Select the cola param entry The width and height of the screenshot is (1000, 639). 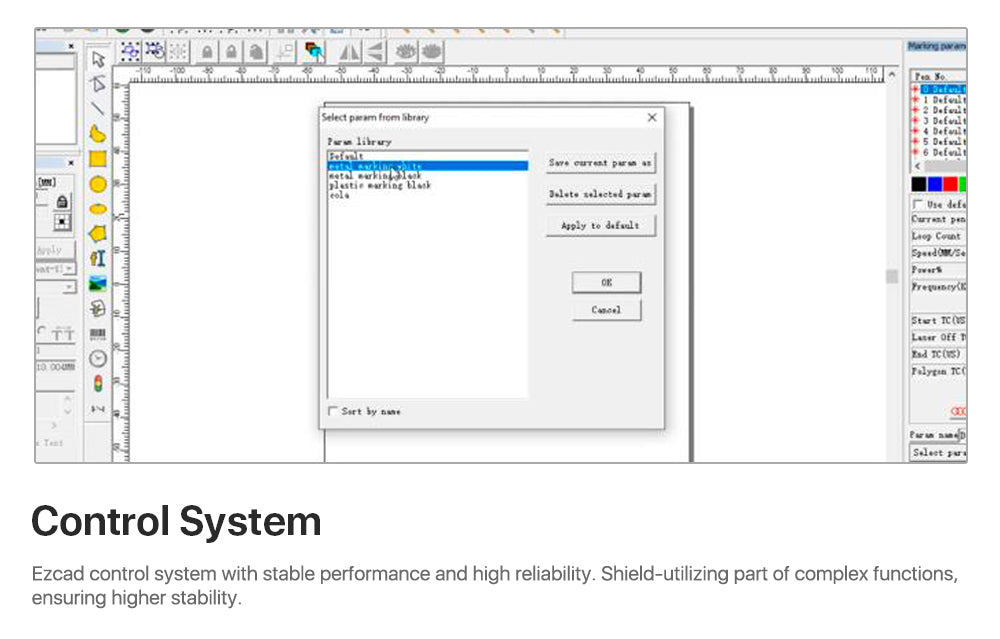point(428,195)
